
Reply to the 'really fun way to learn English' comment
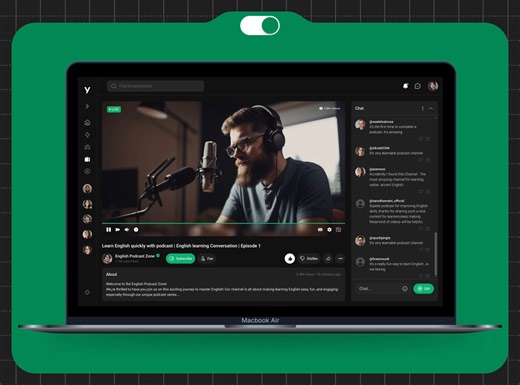428,276
